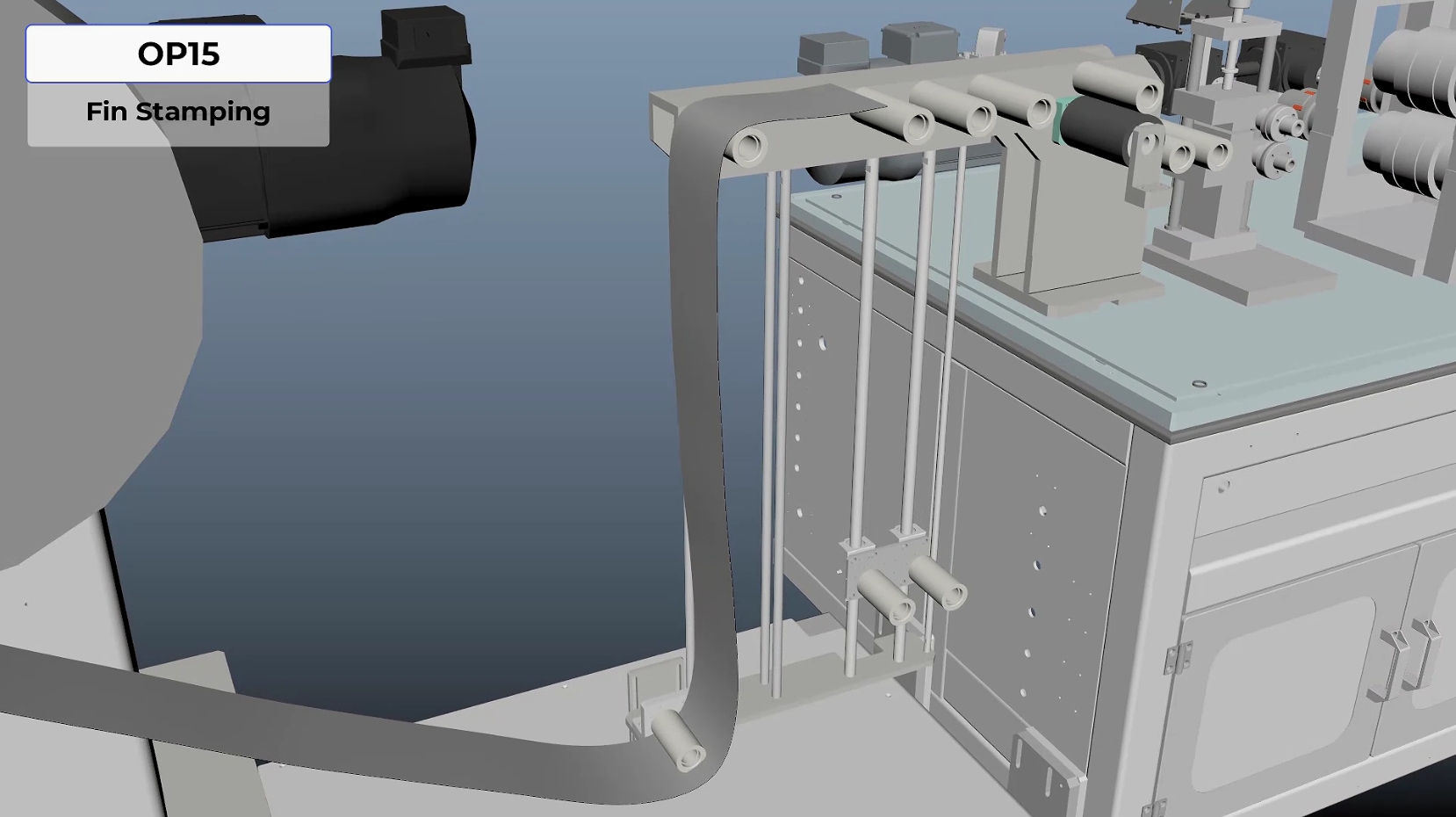Click the OP15 label box

(178, 54)
